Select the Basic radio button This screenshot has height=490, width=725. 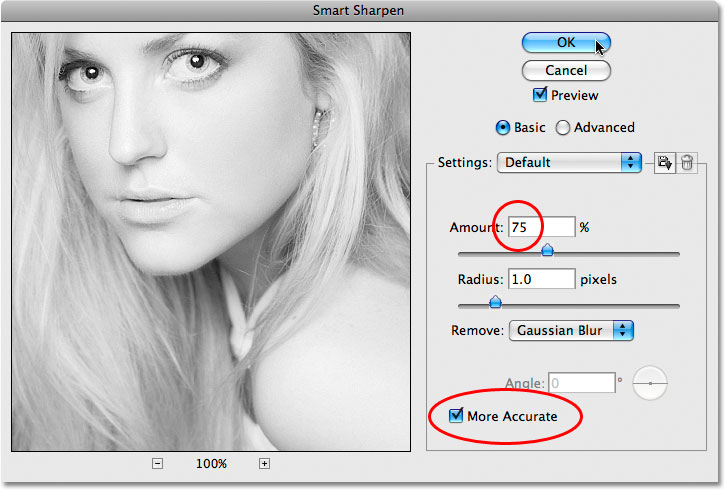pos(503,128)
